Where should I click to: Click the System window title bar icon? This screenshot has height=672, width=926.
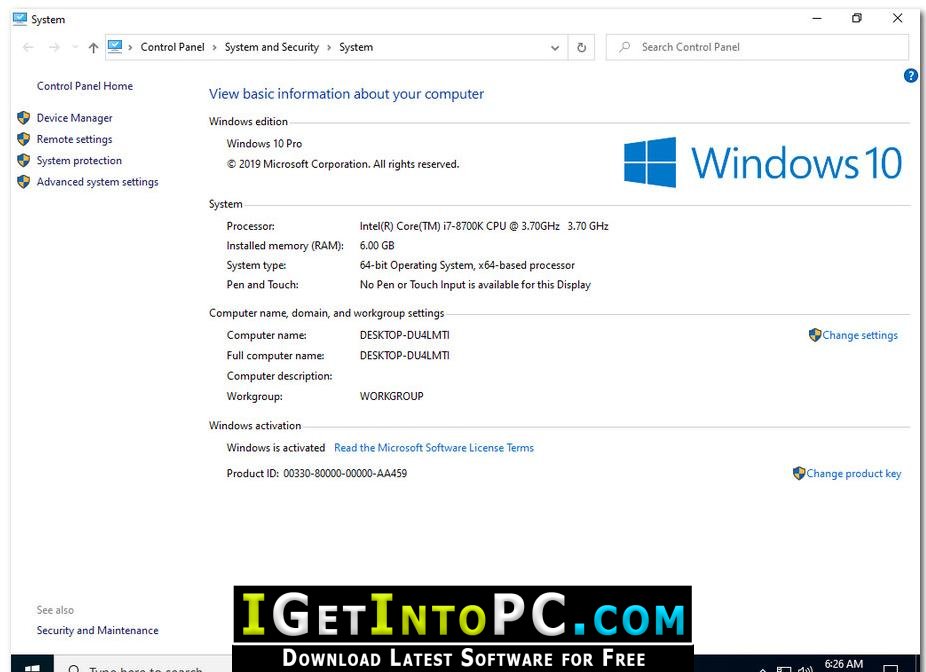(x=19, y=19)
